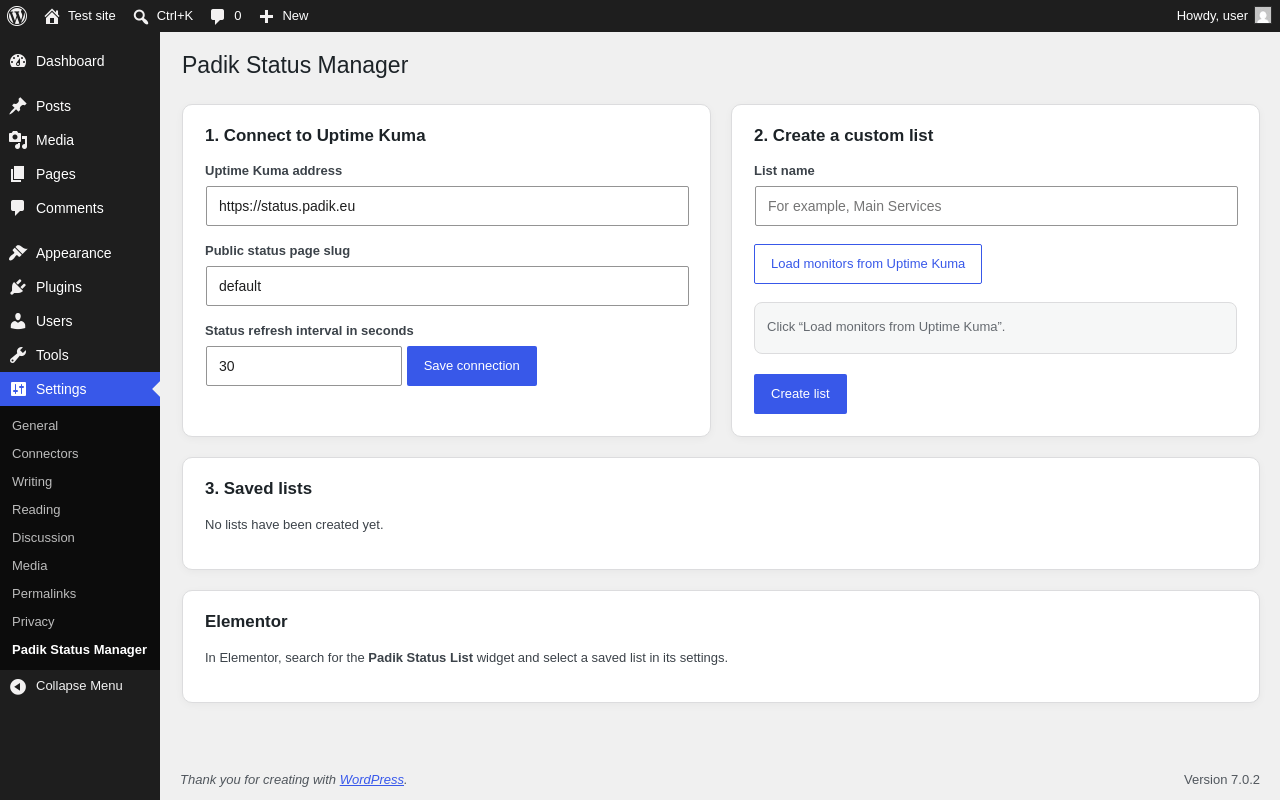Open the Appearance menu

click(80, 253)
